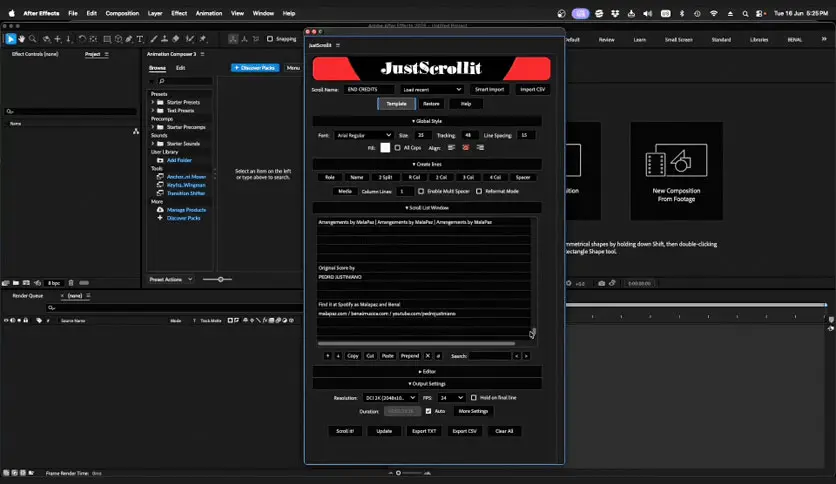836x484 pixels.
Task: Set left text alignment in JustScrollit
Action: (451, 148)
